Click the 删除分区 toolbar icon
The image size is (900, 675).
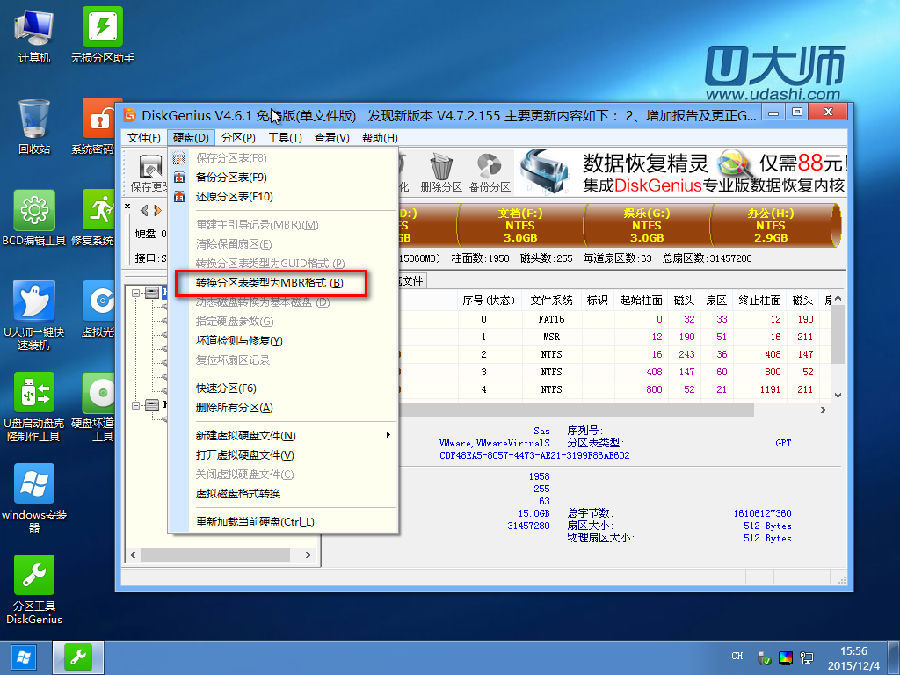pos(441,172)
